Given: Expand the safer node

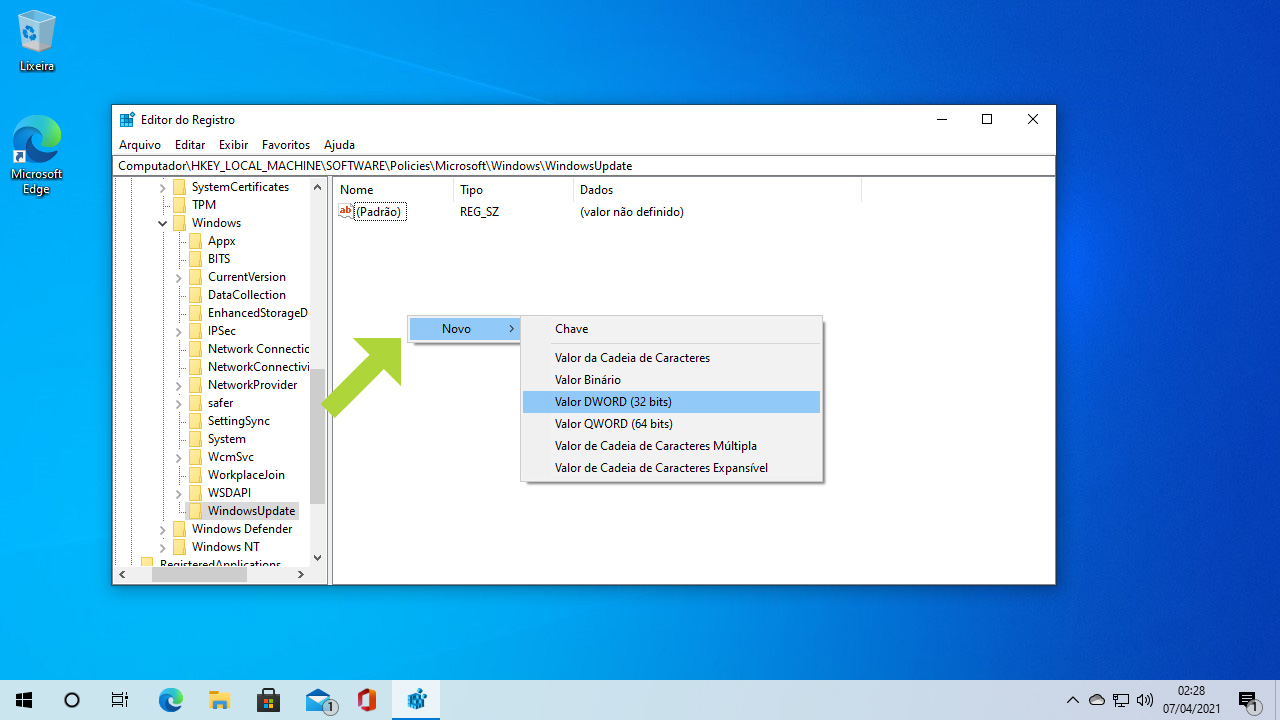Looking at the screenshot, I should 179,403.
